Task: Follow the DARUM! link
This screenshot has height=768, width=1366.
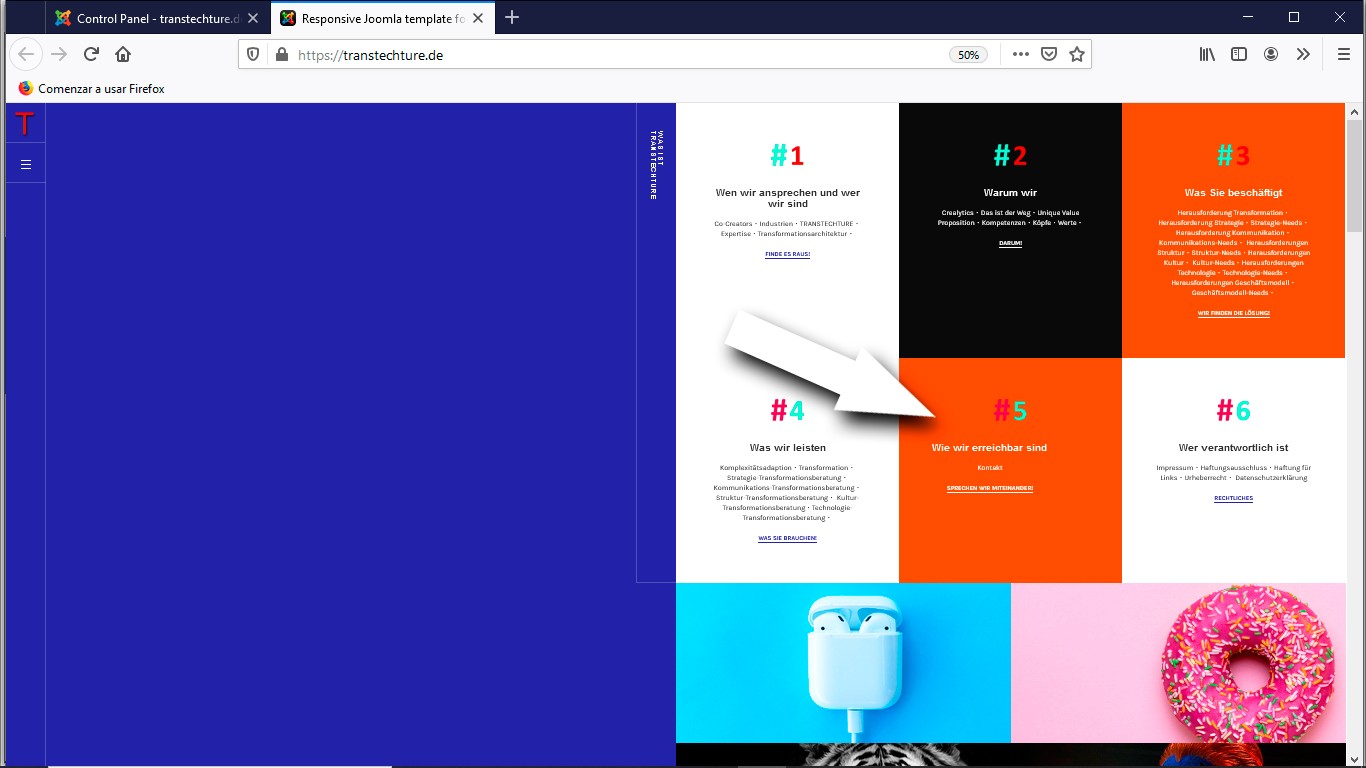Action: click(1010, 244)
